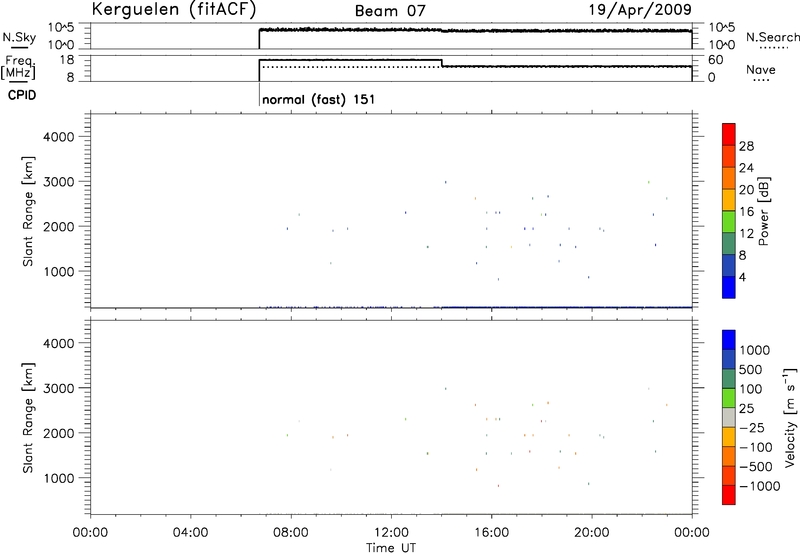
Task: Select the orange 20–24 dB power color segment
Action: pos(729,178)
